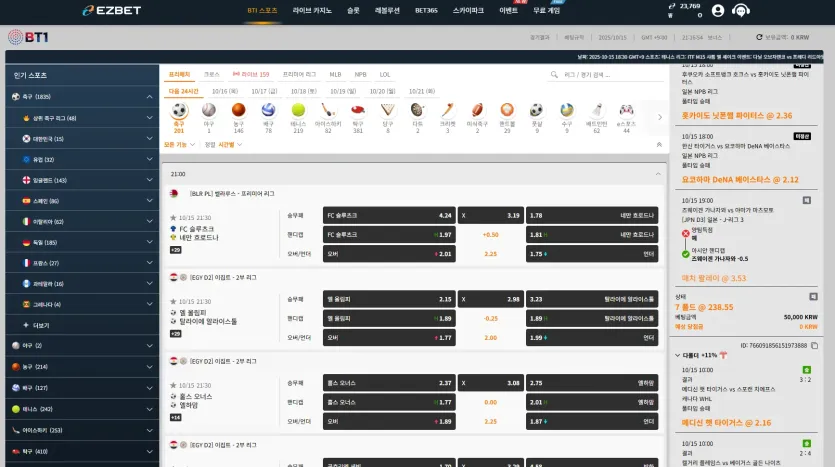The width and height of the screenshot is (835, 467).
Task: Bet on draw X at 3.19
Action: (490, 216)
